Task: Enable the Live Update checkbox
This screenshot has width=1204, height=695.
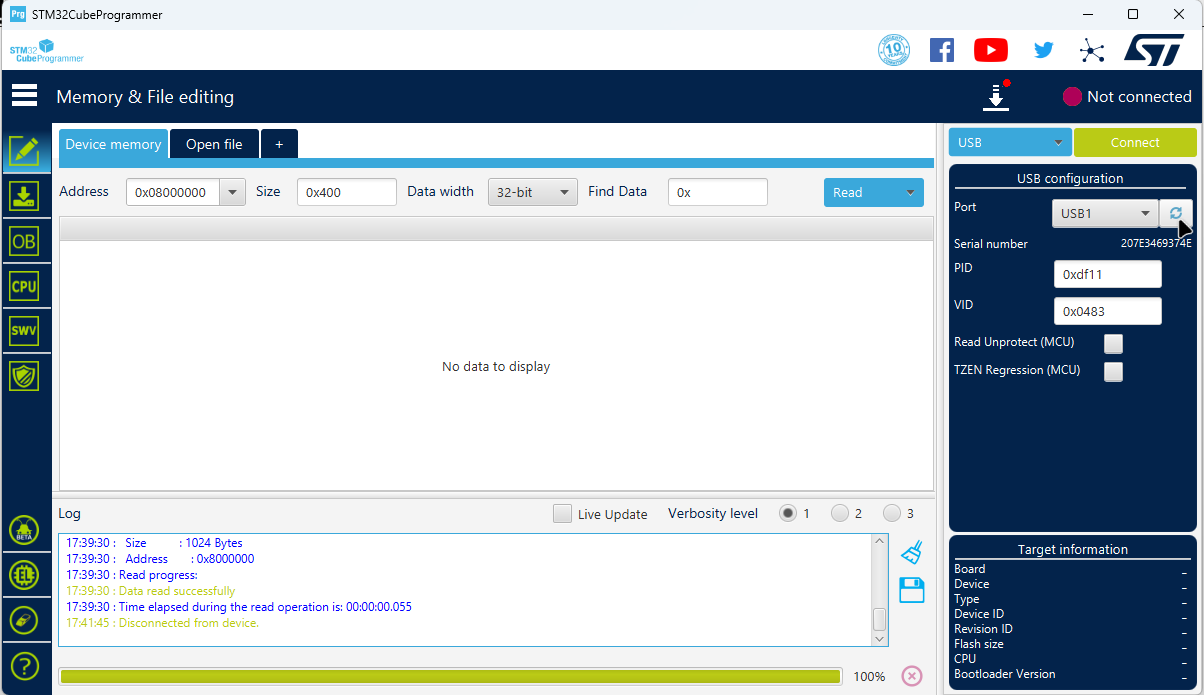Action: click(x=563, y=514)
